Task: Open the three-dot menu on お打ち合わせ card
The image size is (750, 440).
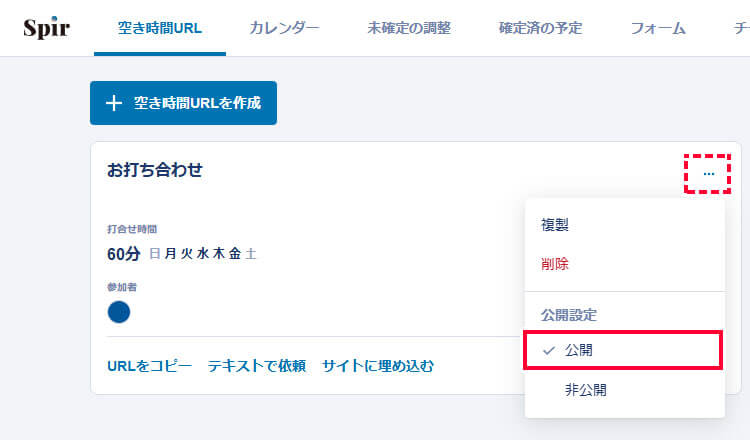Action: [x=708, y=174]
